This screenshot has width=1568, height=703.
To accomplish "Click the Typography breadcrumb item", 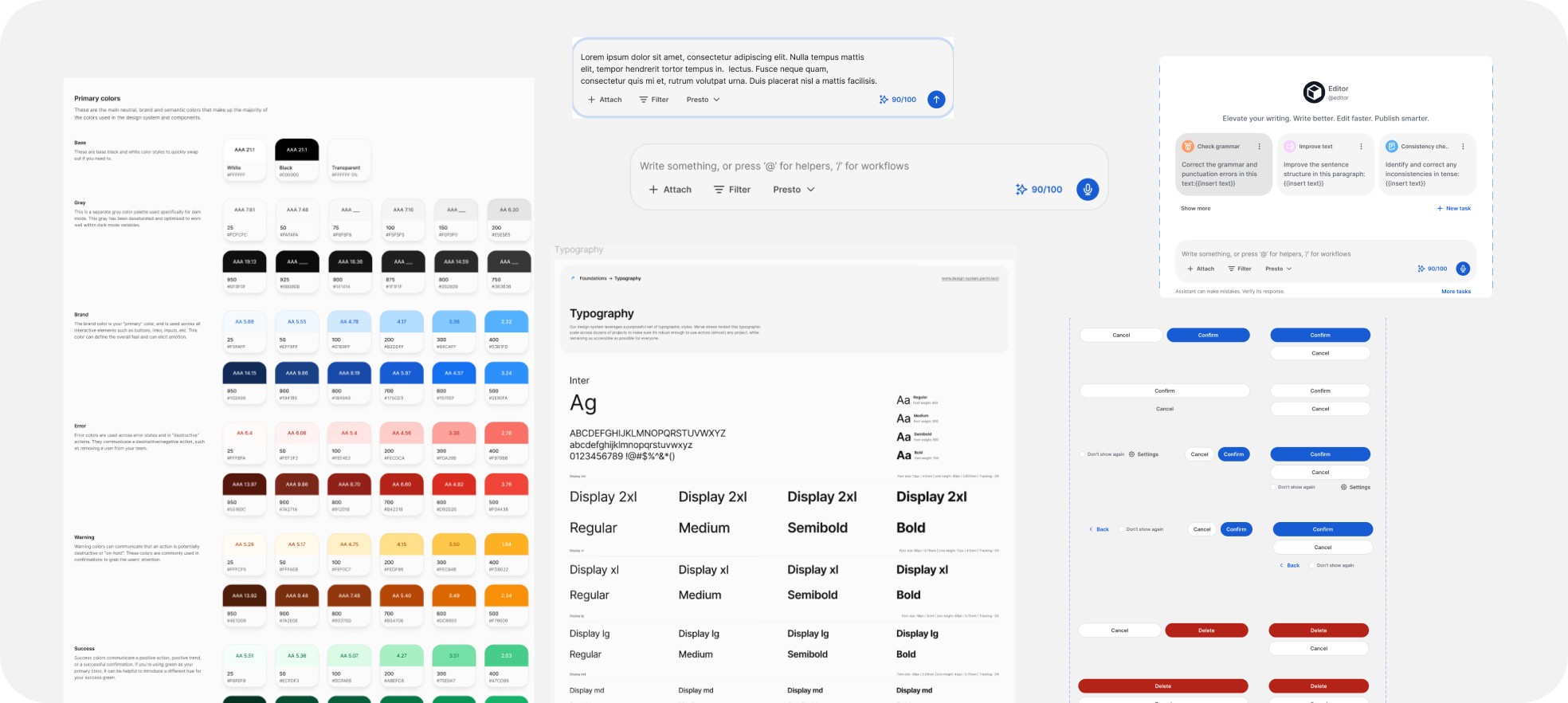I will 628,278.
